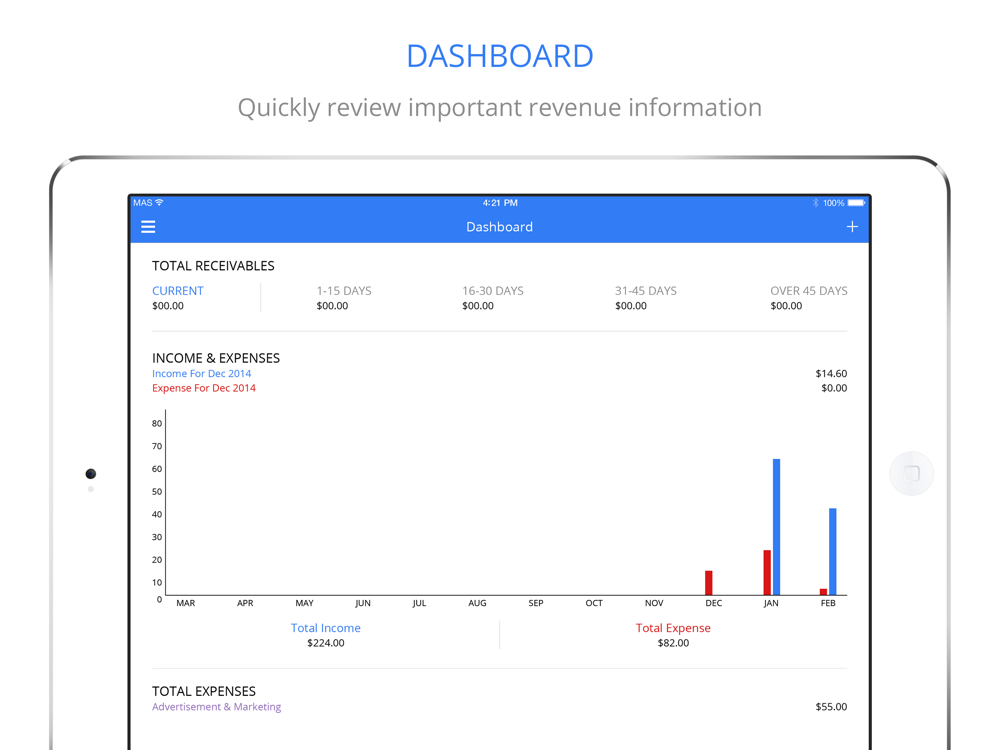
Task: Tap the MAR month axis label
Action: tap(186, 603)
